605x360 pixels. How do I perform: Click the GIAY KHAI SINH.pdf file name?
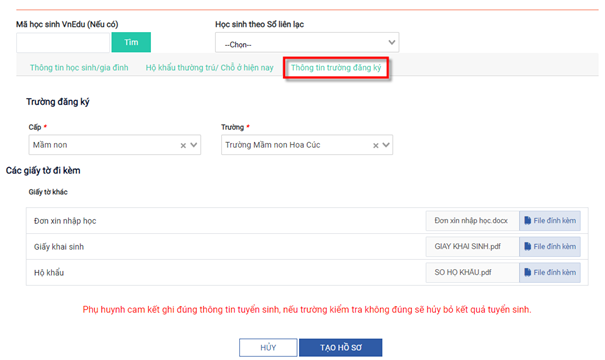(468, 247)
